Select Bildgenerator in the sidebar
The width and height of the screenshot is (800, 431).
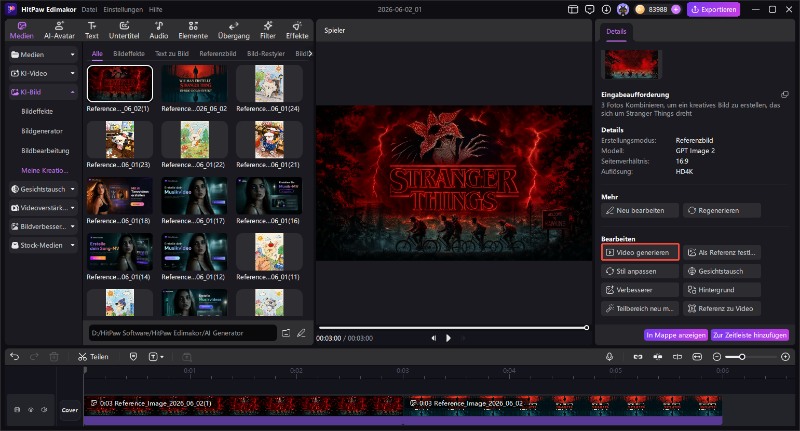point(42,131)
